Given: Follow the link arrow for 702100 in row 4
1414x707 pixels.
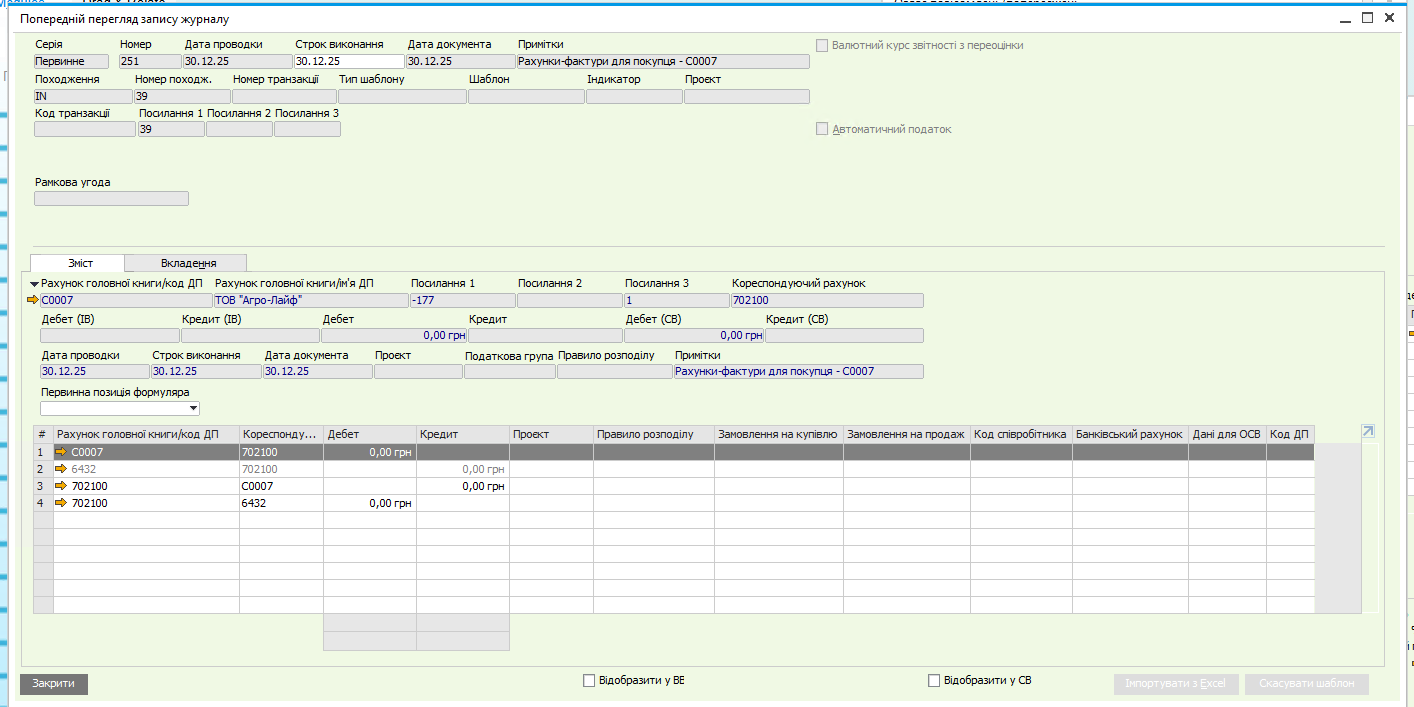Looking at the screenshot, I should coord(62,503).
